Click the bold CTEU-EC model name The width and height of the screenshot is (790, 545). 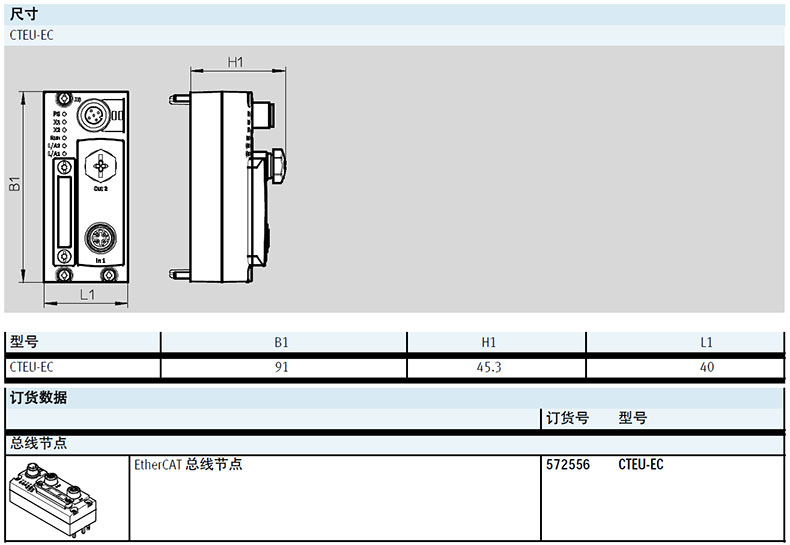[x=640, y=465]
